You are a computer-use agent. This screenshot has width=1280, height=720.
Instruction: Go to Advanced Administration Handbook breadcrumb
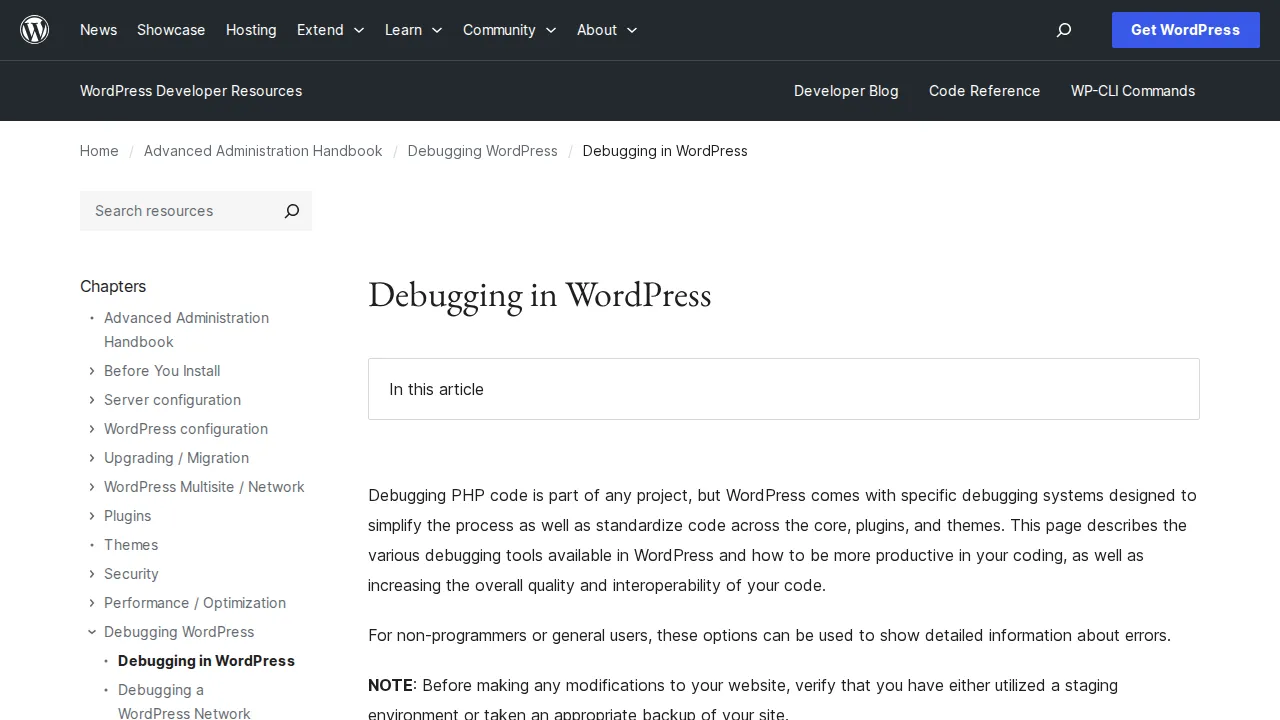point(263,151)
